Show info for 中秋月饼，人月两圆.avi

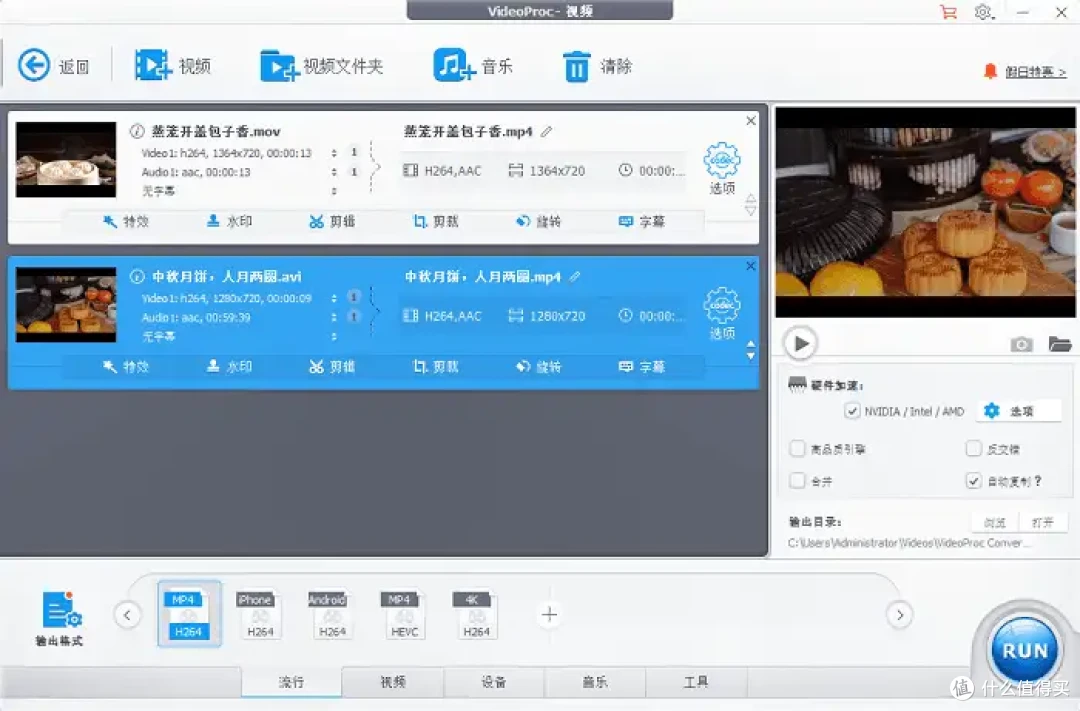(136, 276)
